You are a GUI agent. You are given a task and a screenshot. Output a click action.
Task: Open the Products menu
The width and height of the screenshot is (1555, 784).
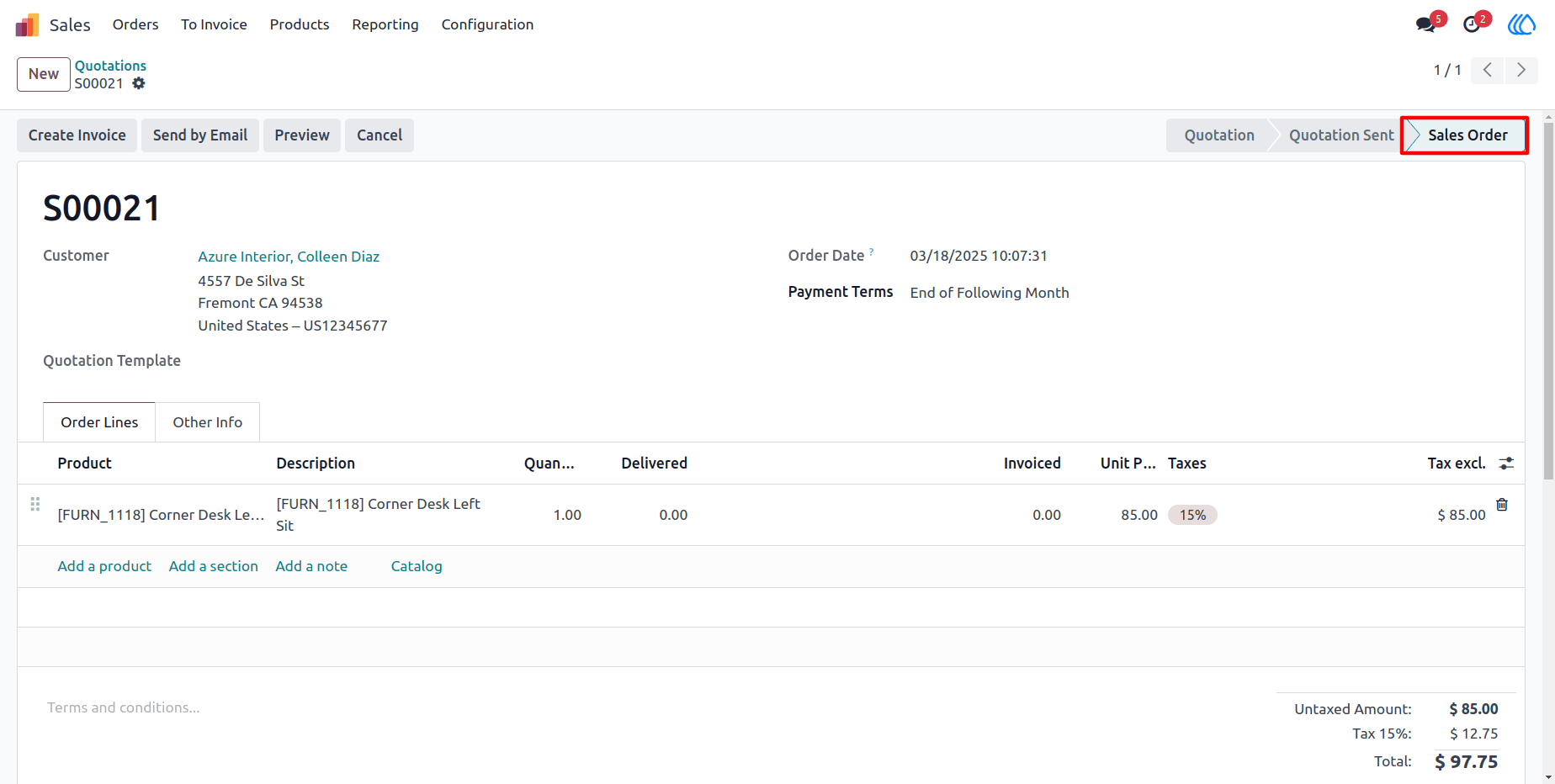pyautogui.click(x=300, y=24)
